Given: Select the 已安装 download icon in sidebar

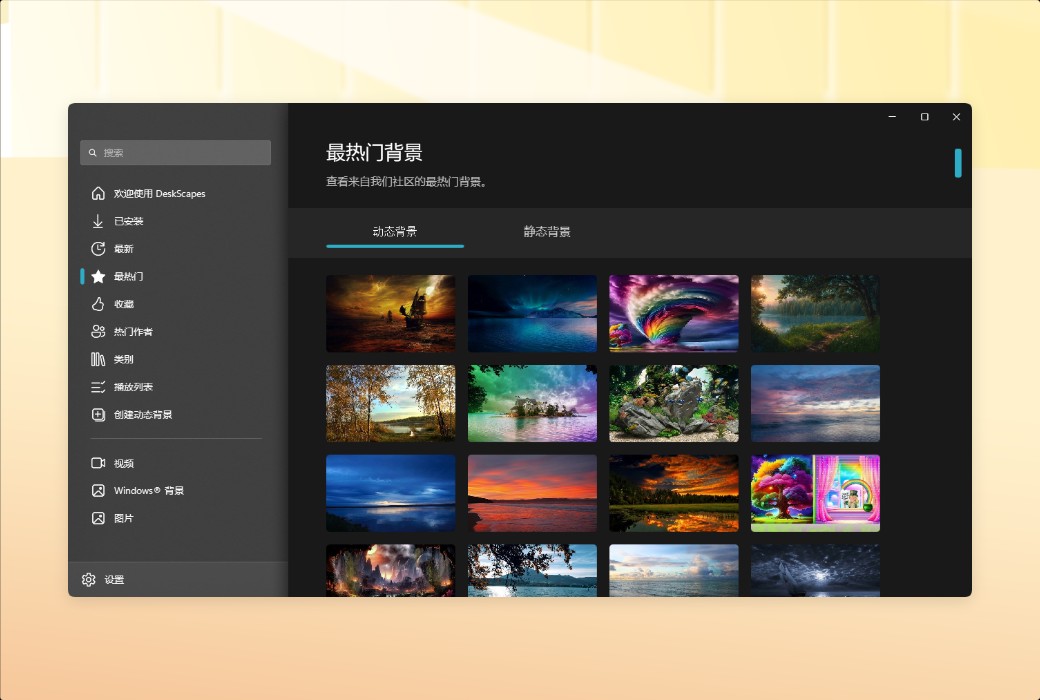Looking at the screenshot, I should [x=97, y=221].
